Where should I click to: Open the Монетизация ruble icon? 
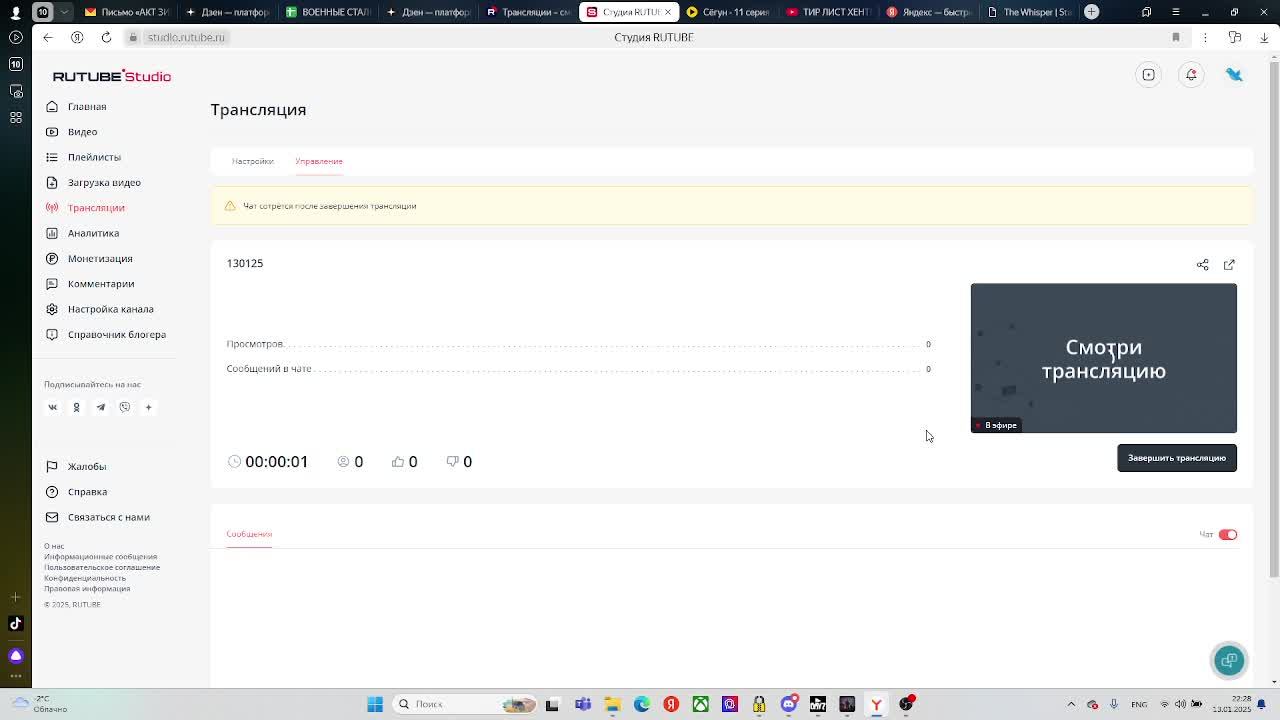coord(52,258)
